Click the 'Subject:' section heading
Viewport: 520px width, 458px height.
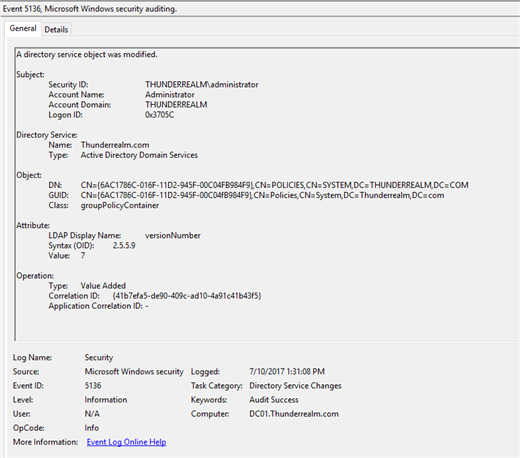(x=30, y=74)
